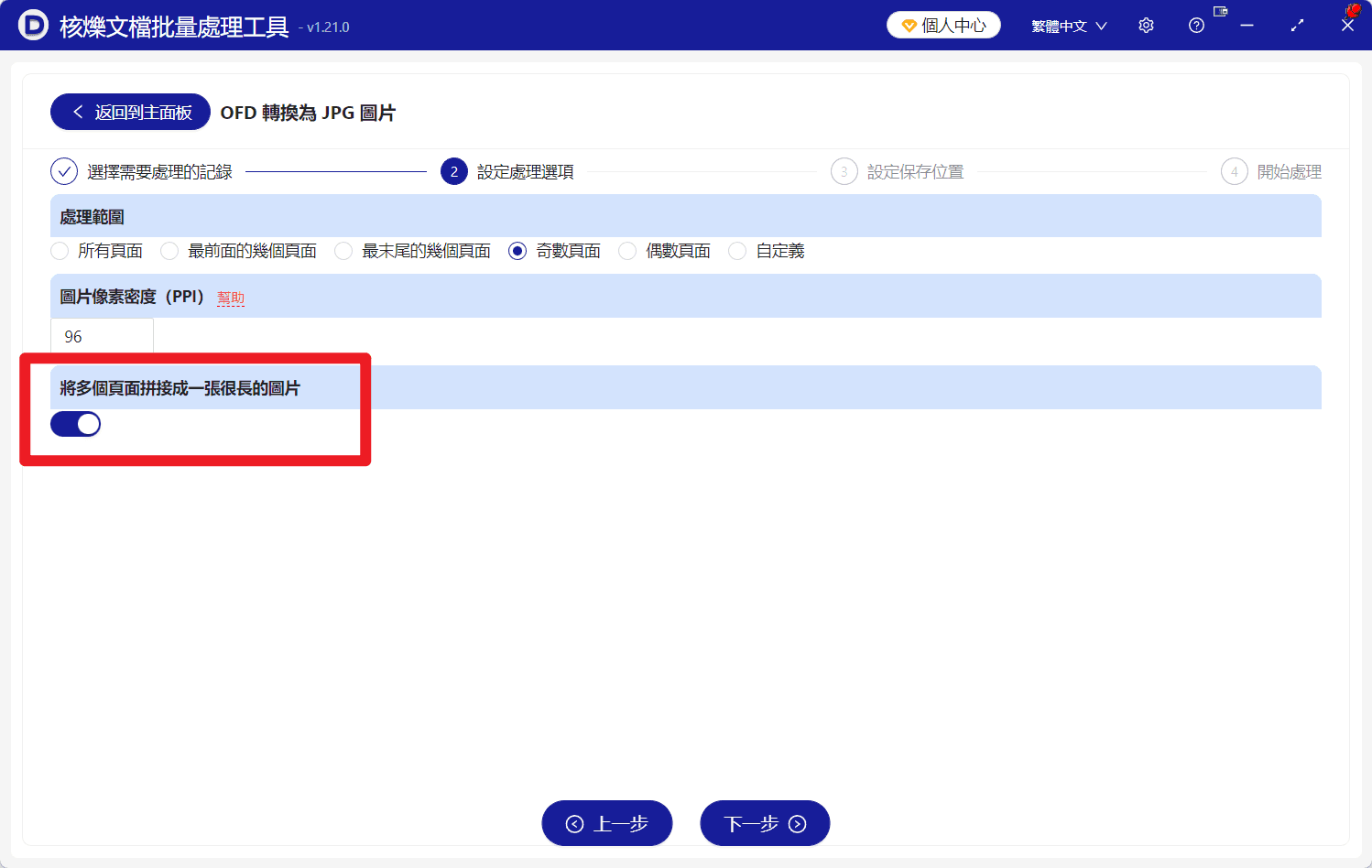Click the 返回到主面板 back button
The width and height of the screenshot is (1372, 868).
point(129,111)
